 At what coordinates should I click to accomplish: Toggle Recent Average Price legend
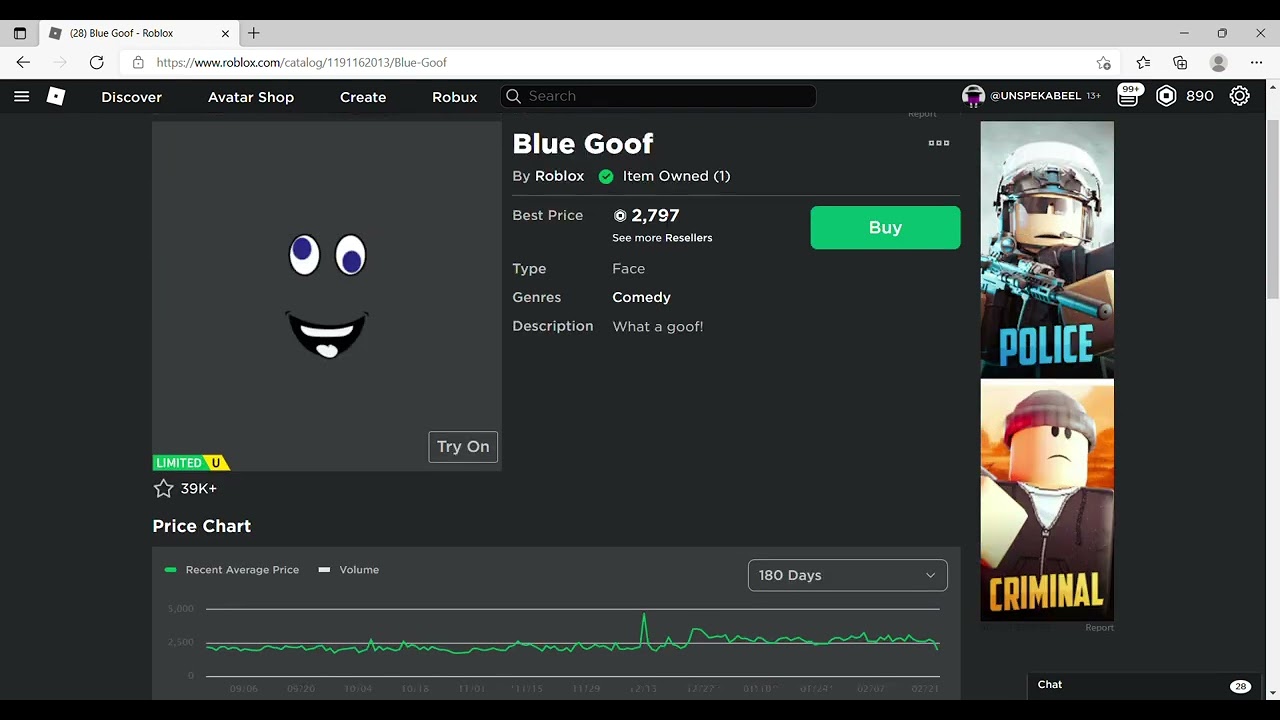click(232, 570)
